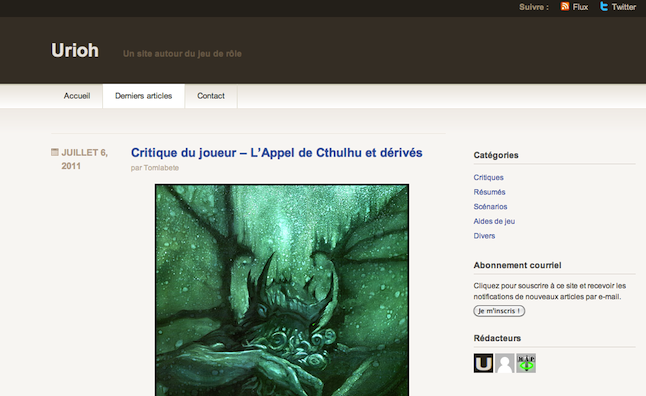Screen dimensions: 646x396
Task: Open the Aides de jeu category
Action: (494, 221)
